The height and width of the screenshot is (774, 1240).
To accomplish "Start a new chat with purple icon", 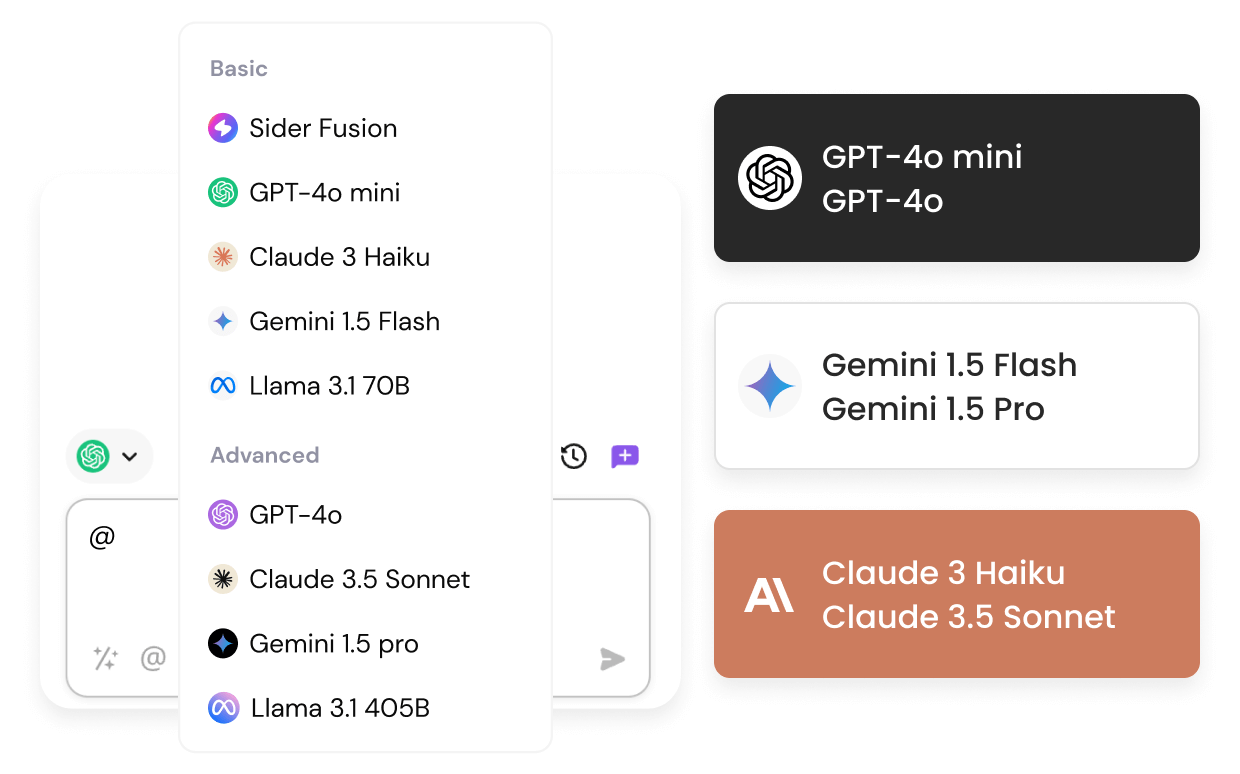I will [x=625, y=457].
